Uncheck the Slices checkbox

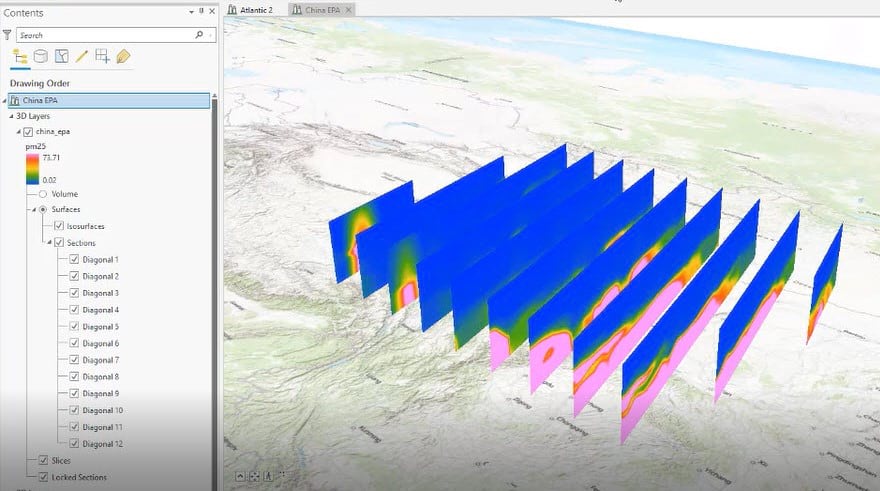43,460
